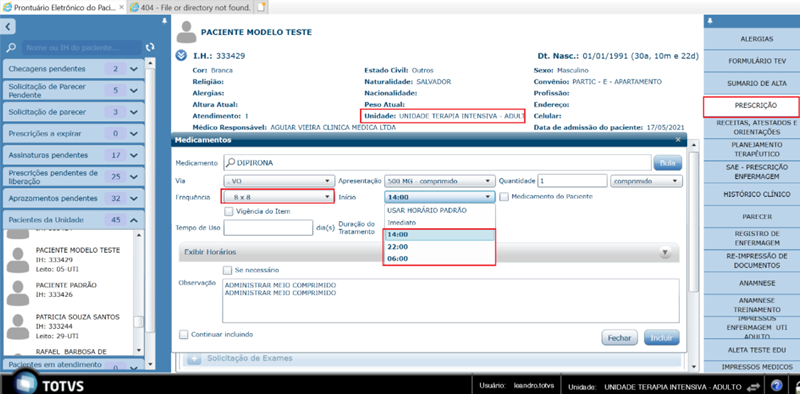Choose 06:00 in start time list

pyautogui.click(x=439, y=259)
